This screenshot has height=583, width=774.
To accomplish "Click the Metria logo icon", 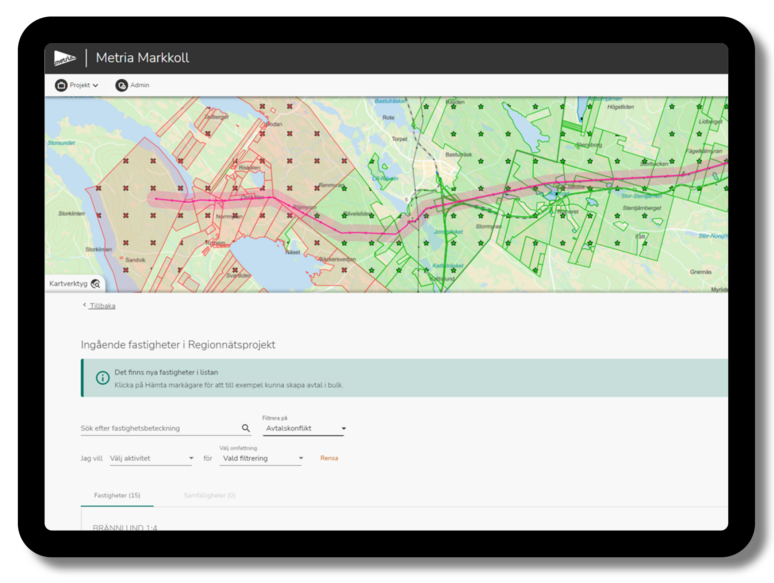I will 65,58.
